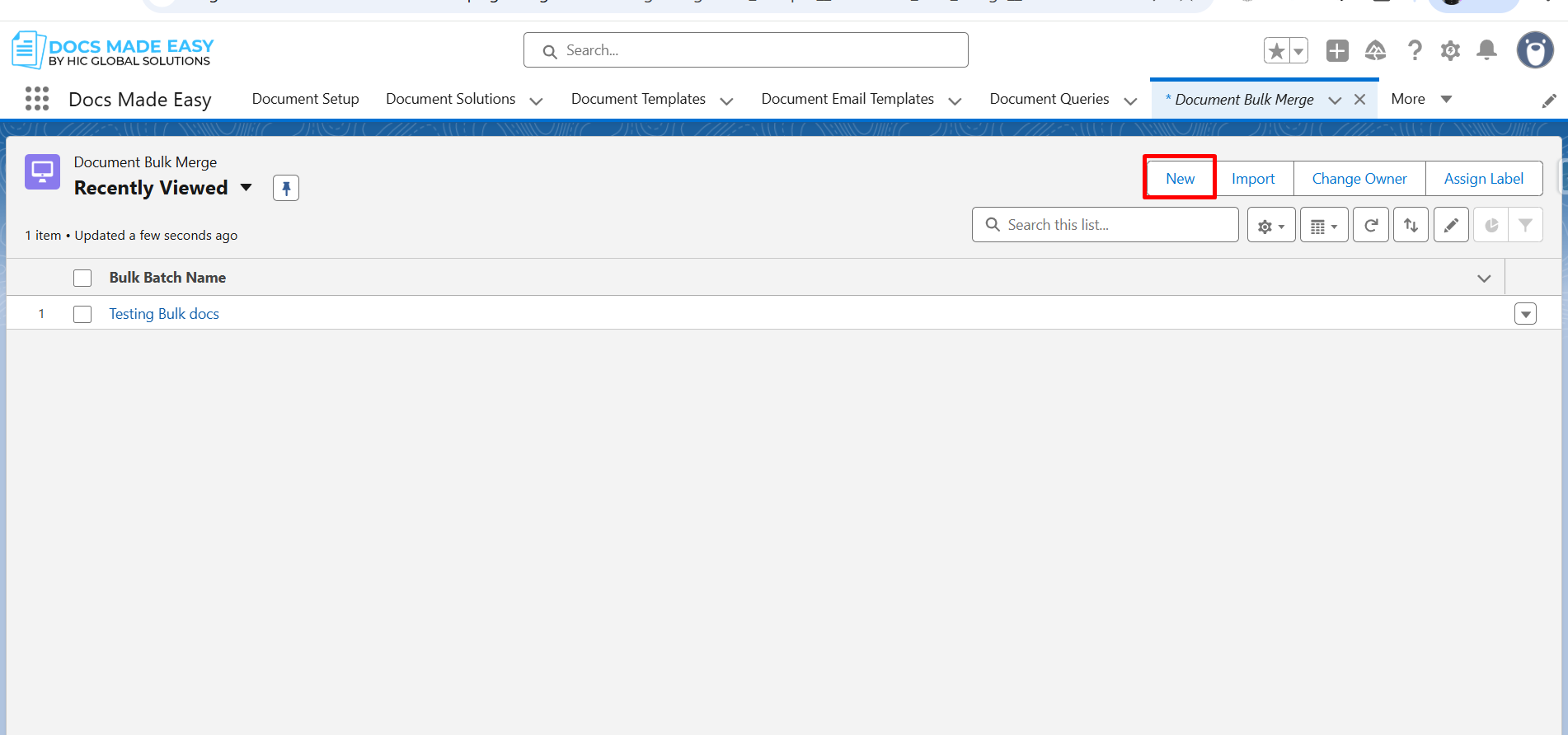Refresh the list view
1568x735 pixels.
click(x=1371, y=225)
